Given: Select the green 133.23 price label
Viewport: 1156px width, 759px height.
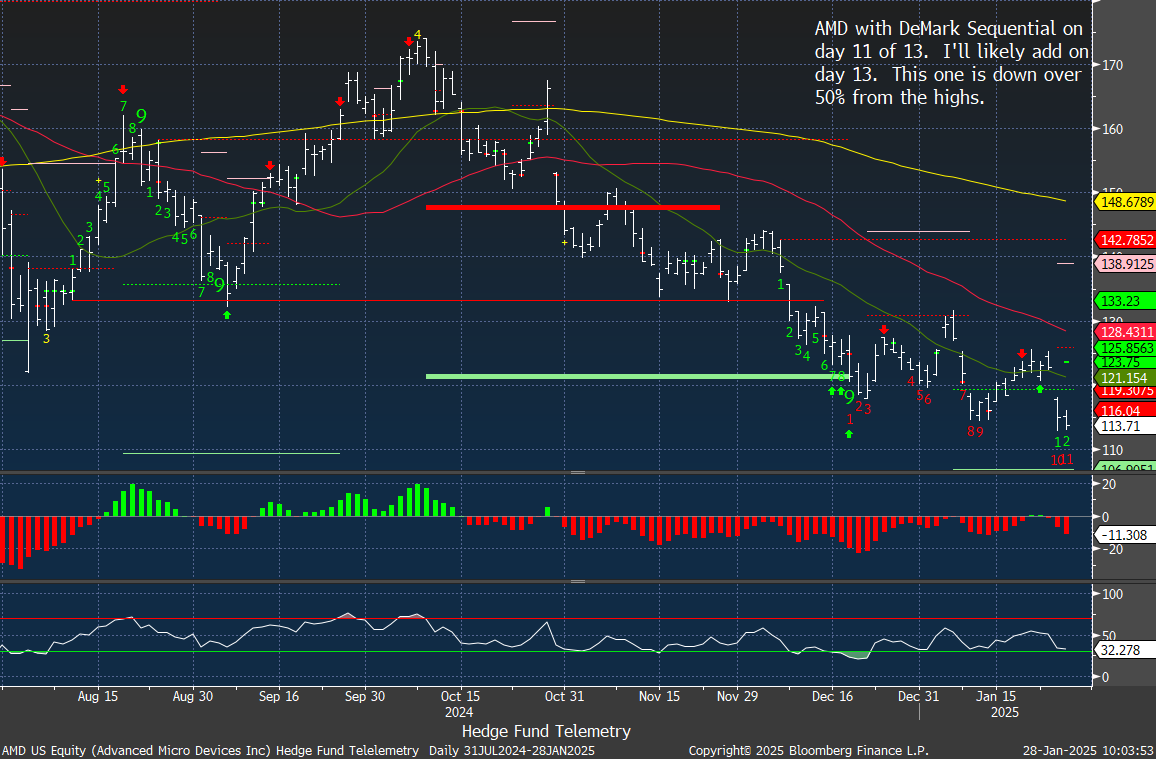Looking at the screenshot, I should click(x=1127, y=301).
